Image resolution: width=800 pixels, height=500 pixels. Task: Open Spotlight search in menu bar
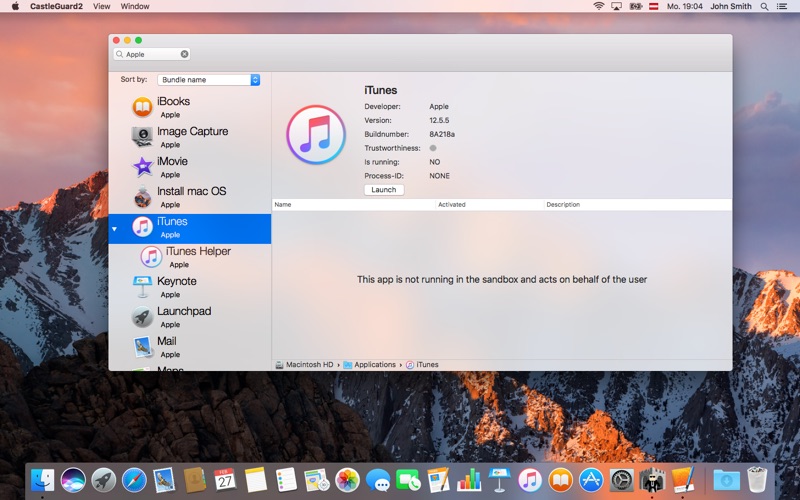click(764, 6)
